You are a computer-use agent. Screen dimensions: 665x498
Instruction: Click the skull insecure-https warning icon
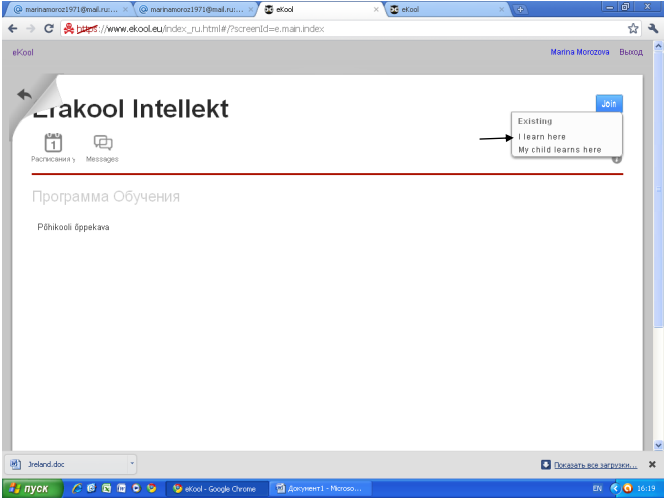point(69,28)
